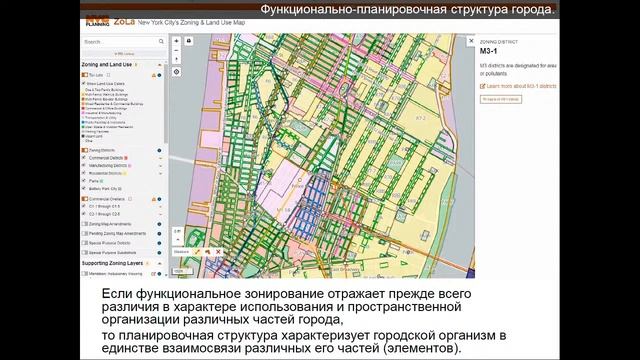The height and width of the screenshot is (360, 640).
Task: Open the Zoning Districts info circle
Action: click(159, 151)
